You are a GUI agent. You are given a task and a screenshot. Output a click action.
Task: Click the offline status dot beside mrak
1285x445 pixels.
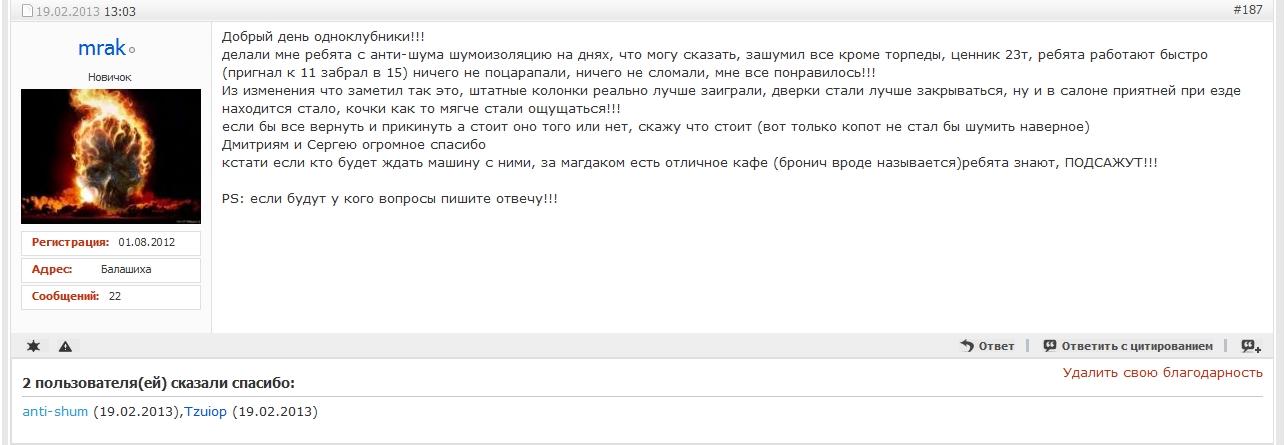(132, 50)
